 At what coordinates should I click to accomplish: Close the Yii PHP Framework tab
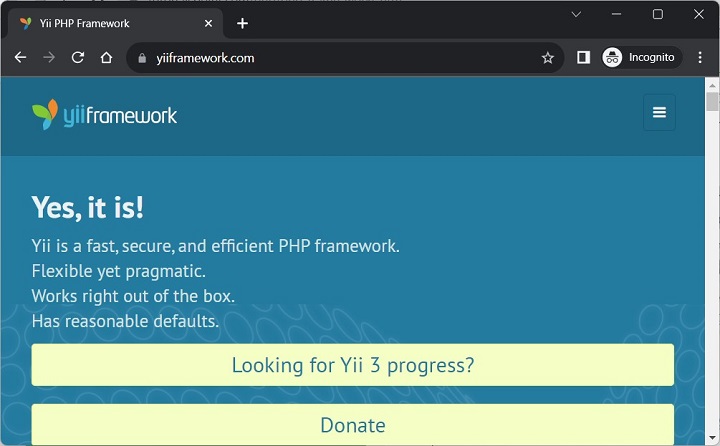[x=209, y=23]
